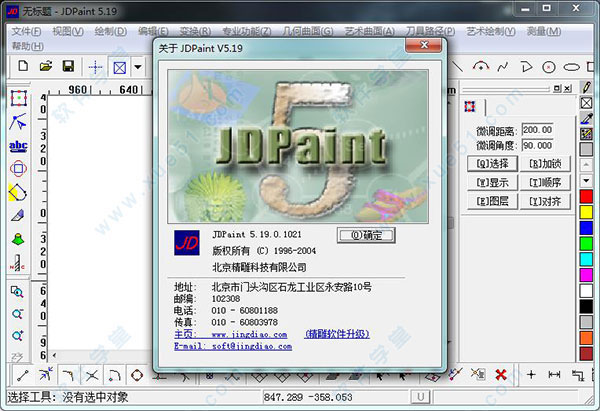This screenshot has width=600, height=411.
Task: Pick the red color swatch
Action: pyautogui.click(x=586, y=196)
